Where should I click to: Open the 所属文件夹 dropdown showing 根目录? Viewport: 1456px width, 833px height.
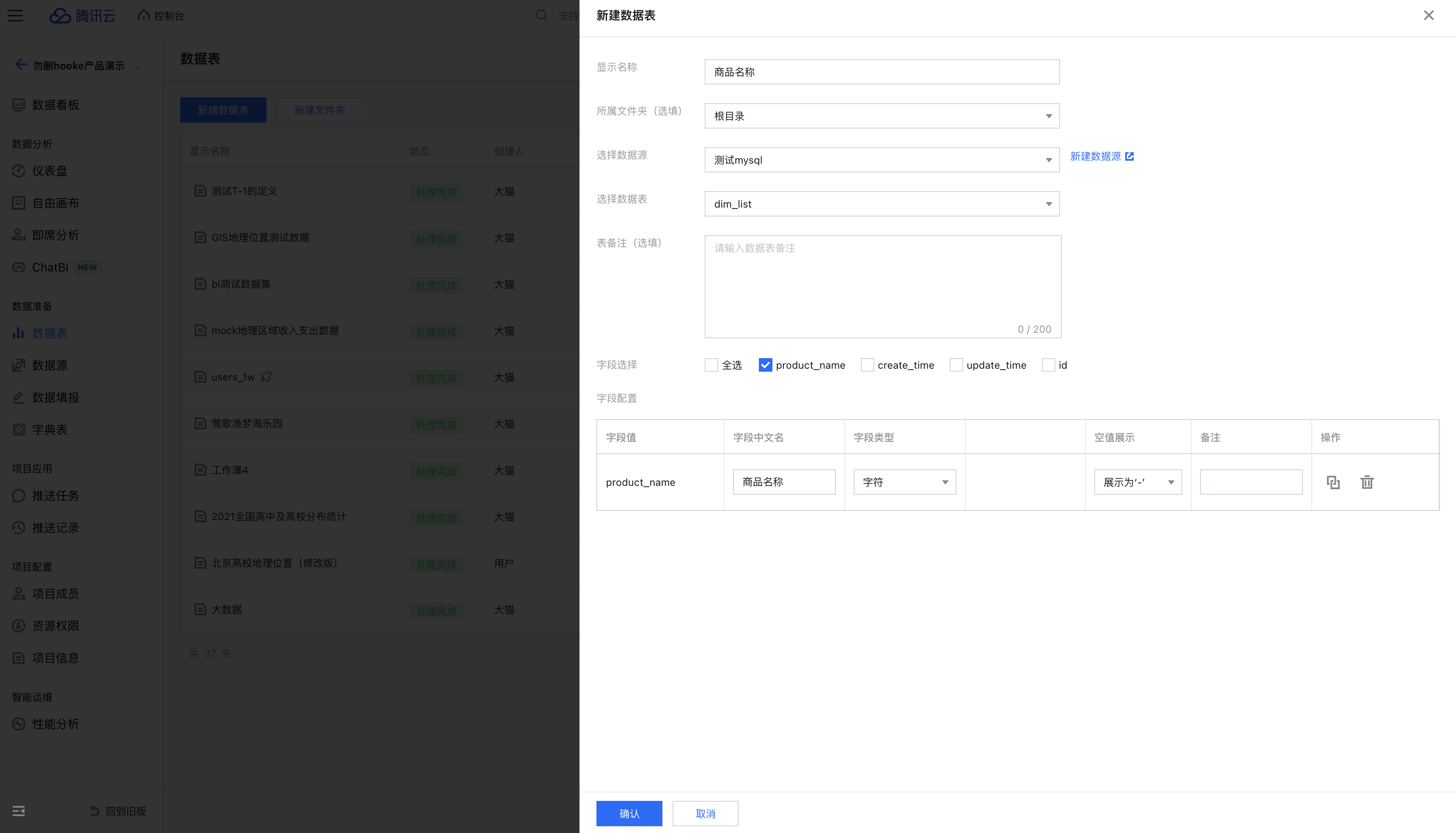pyautogui.click(x=882, y=116)
